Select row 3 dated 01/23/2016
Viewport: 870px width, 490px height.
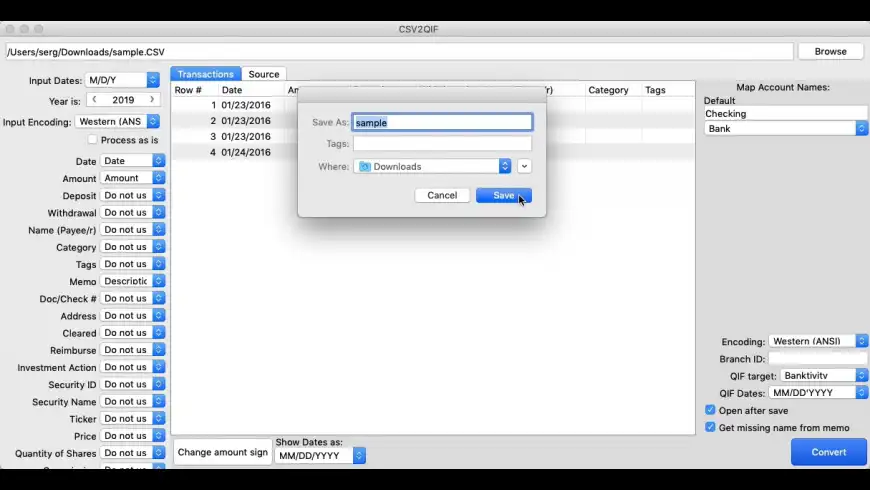coord(432,137)
